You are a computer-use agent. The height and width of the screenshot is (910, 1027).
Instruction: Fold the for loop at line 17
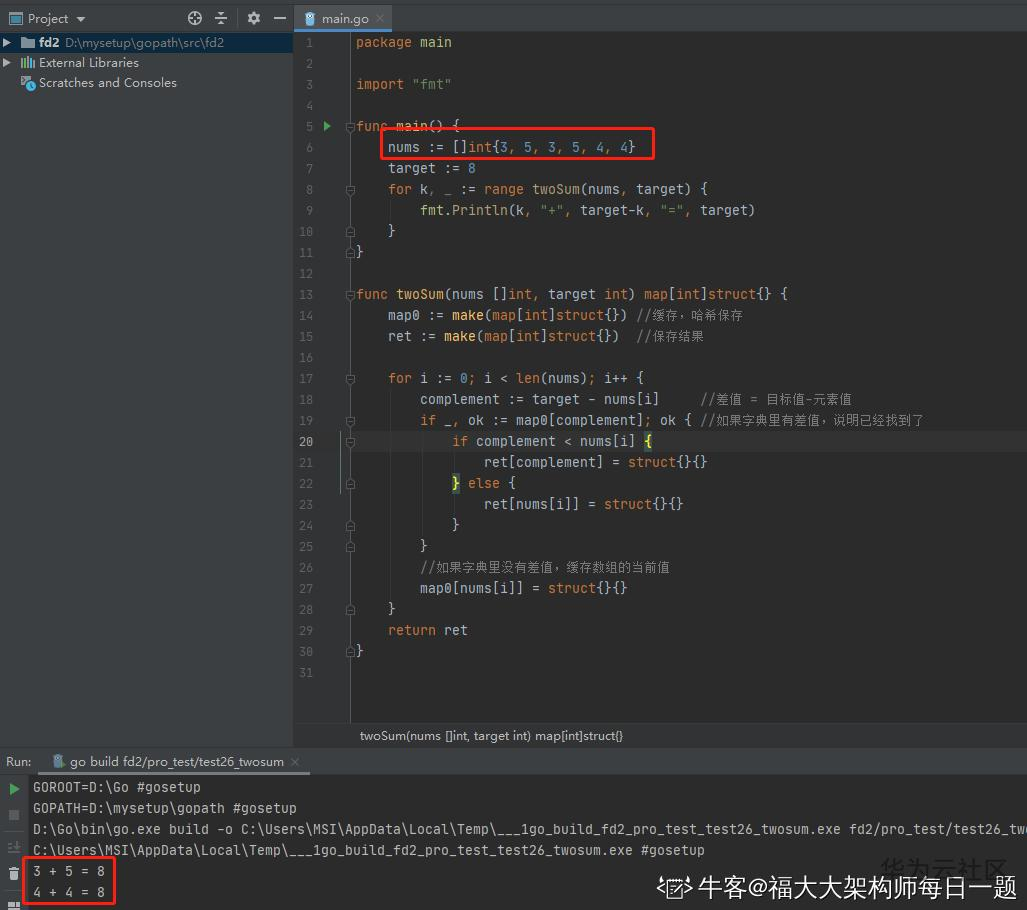[350, 379]
